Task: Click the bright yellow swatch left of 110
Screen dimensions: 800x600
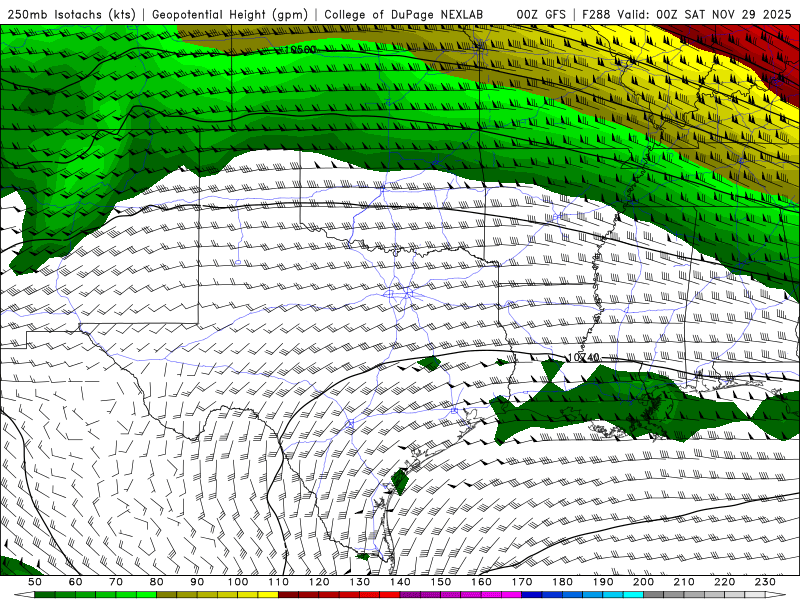Action: coord(268,595)
